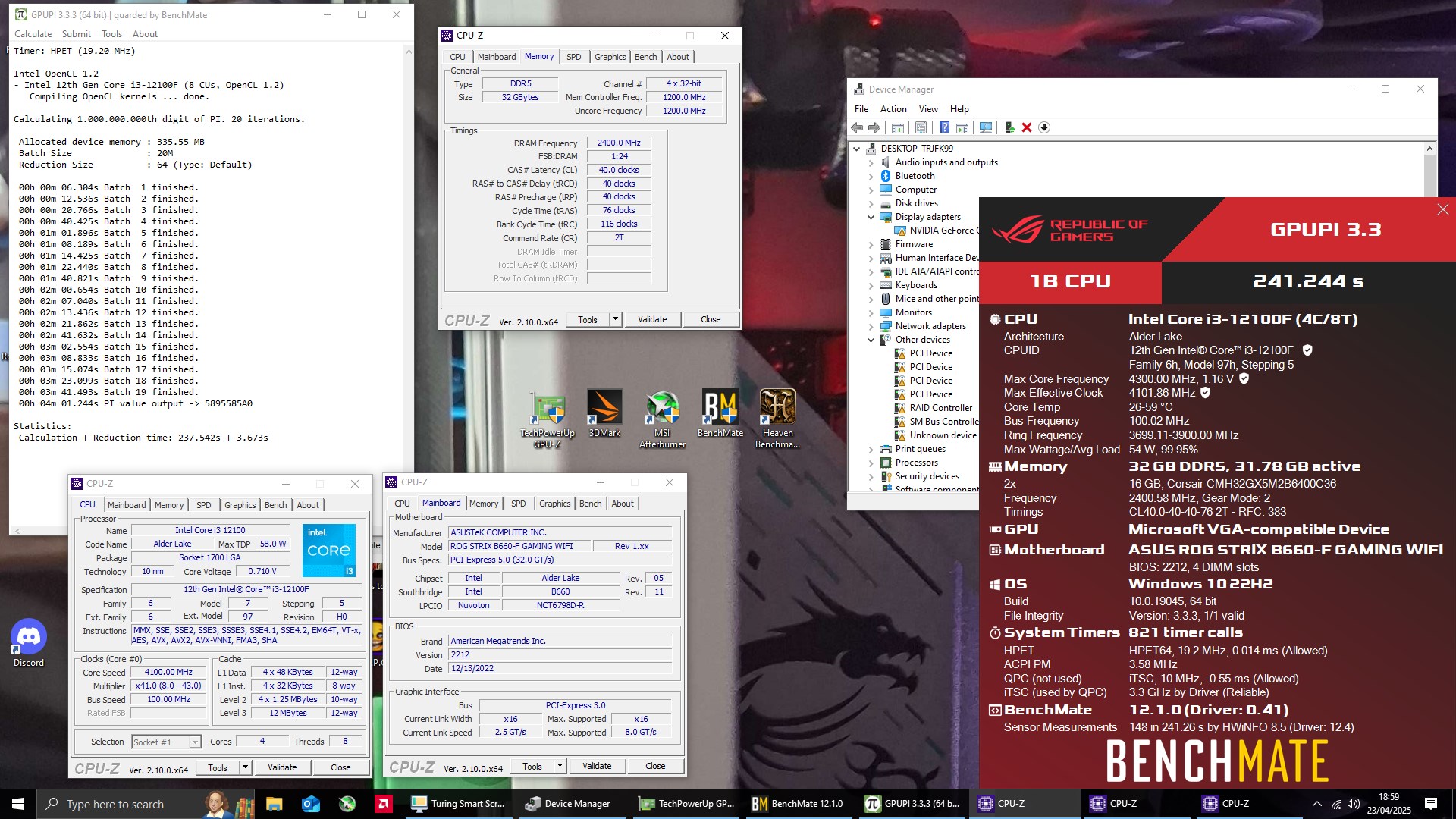The image size is (1456, 819).
Task: Expand Bluetooth node in Device Manager
Action: 871,176
